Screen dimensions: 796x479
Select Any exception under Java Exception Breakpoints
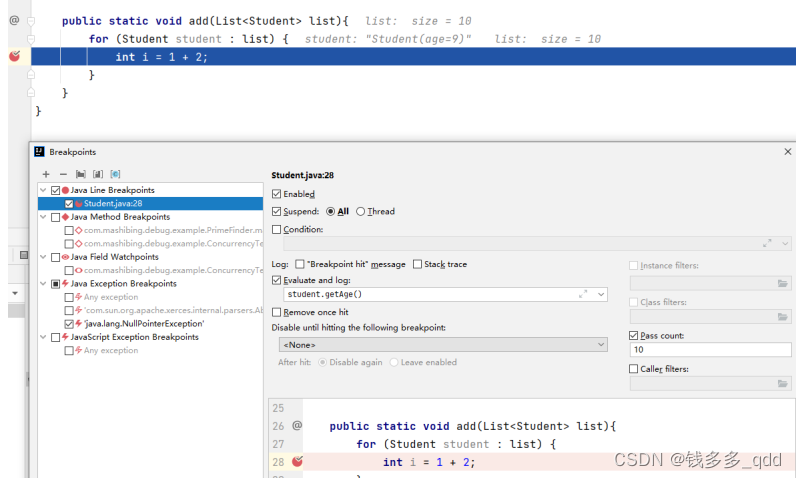coord(150,297)
